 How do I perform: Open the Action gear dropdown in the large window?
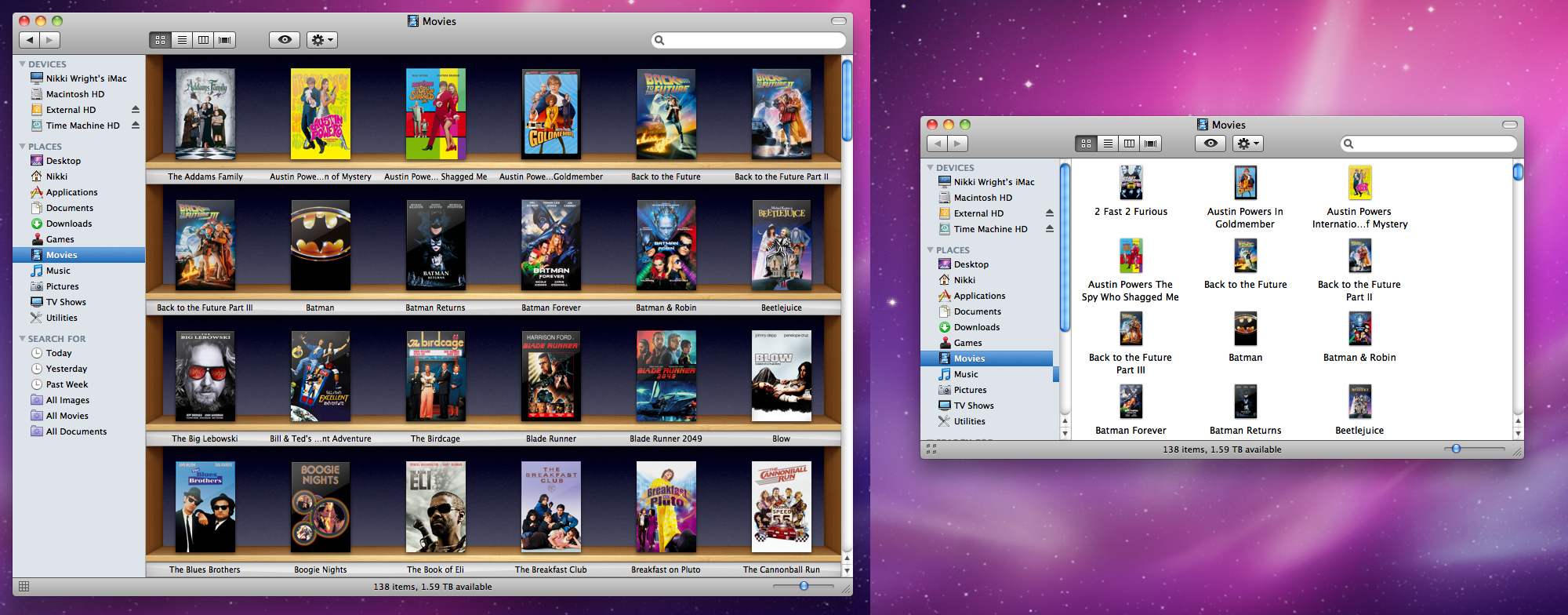pyautogui.click(x=322, y=40)
